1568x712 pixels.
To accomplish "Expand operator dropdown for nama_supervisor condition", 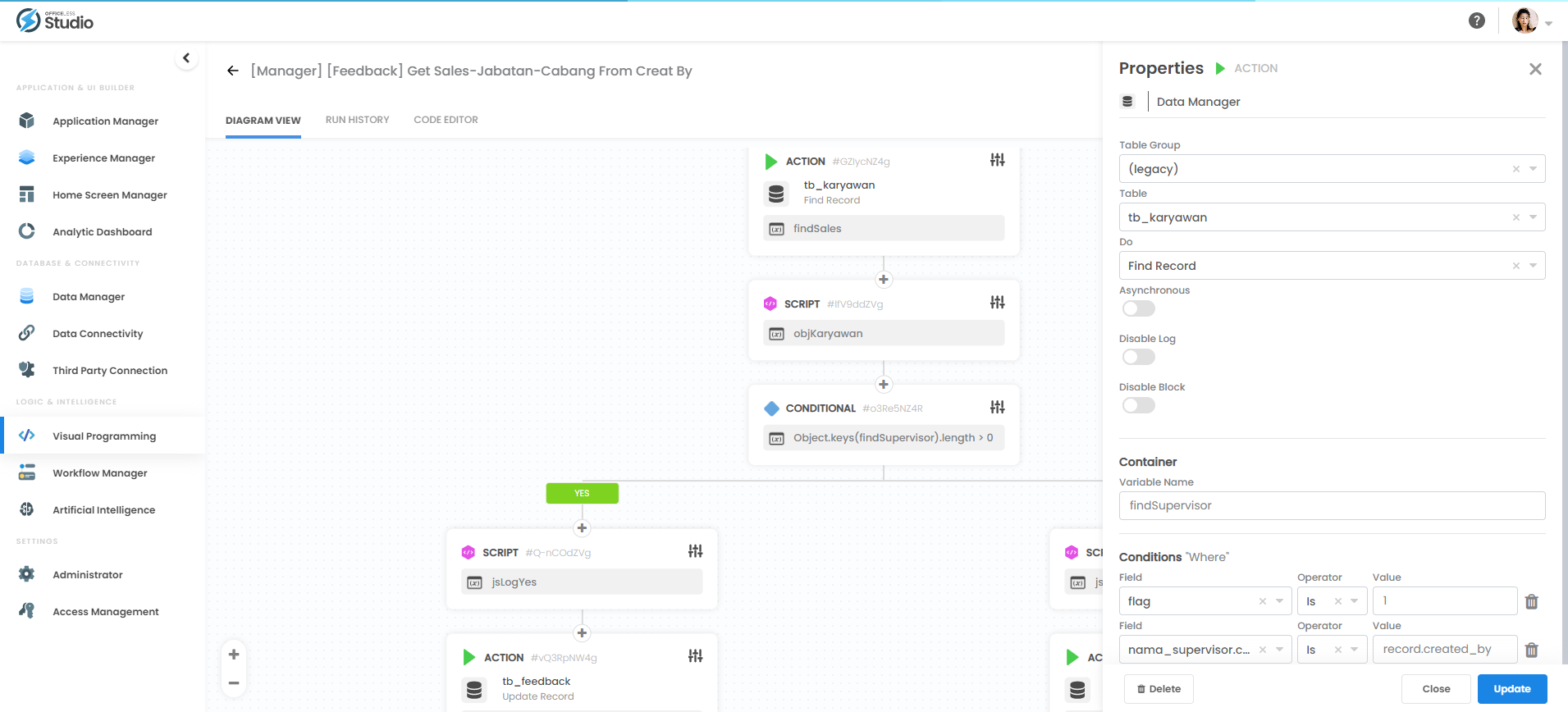I will 1355,650.
